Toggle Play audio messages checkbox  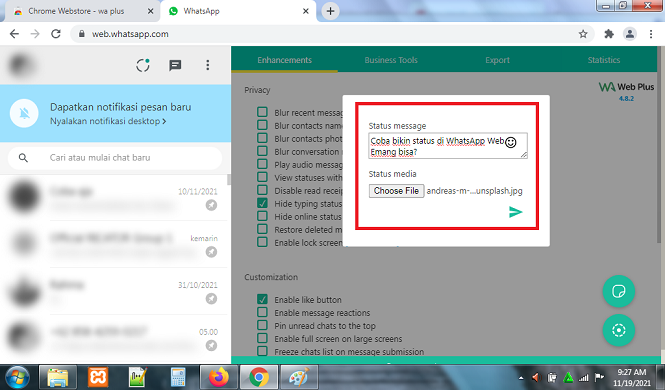[x=262, y=164]
